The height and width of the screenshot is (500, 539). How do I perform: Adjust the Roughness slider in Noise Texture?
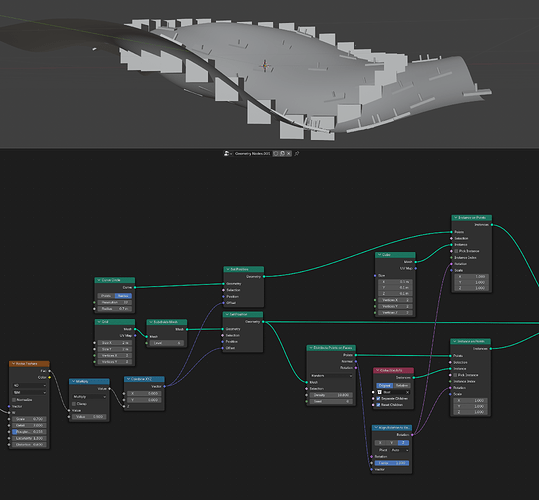tap(29, 432)
